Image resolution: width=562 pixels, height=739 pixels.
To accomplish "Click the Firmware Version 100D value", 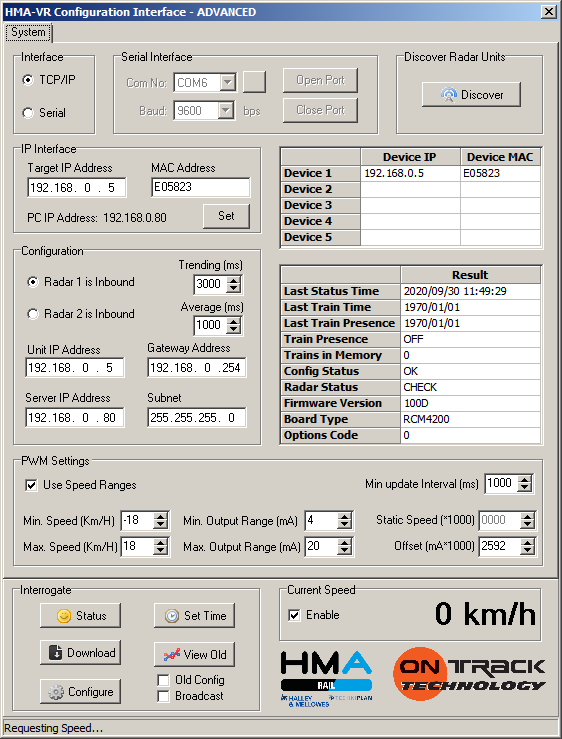I will 471,403.
